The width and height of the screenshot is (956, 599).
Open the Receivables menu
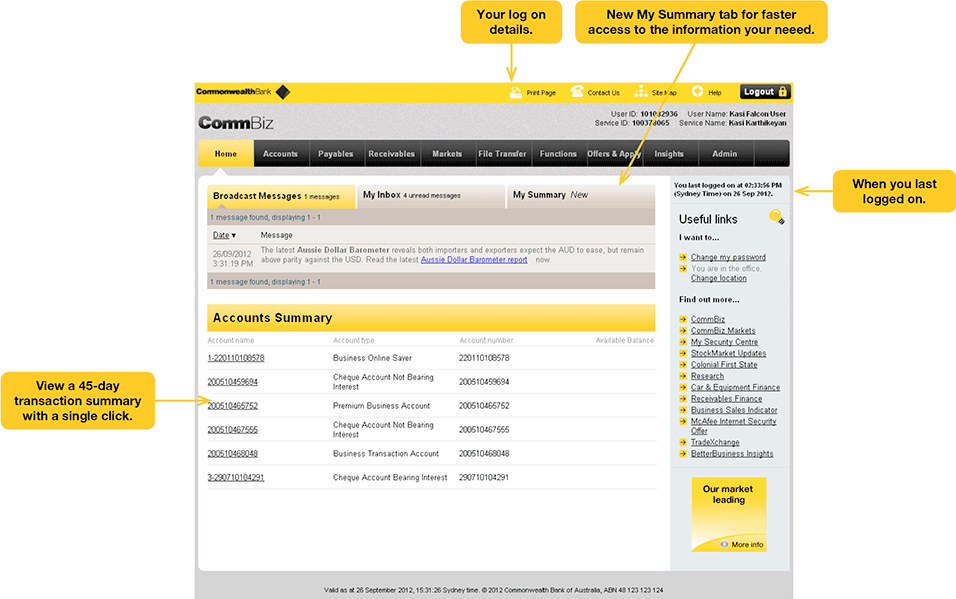[391, 154]
